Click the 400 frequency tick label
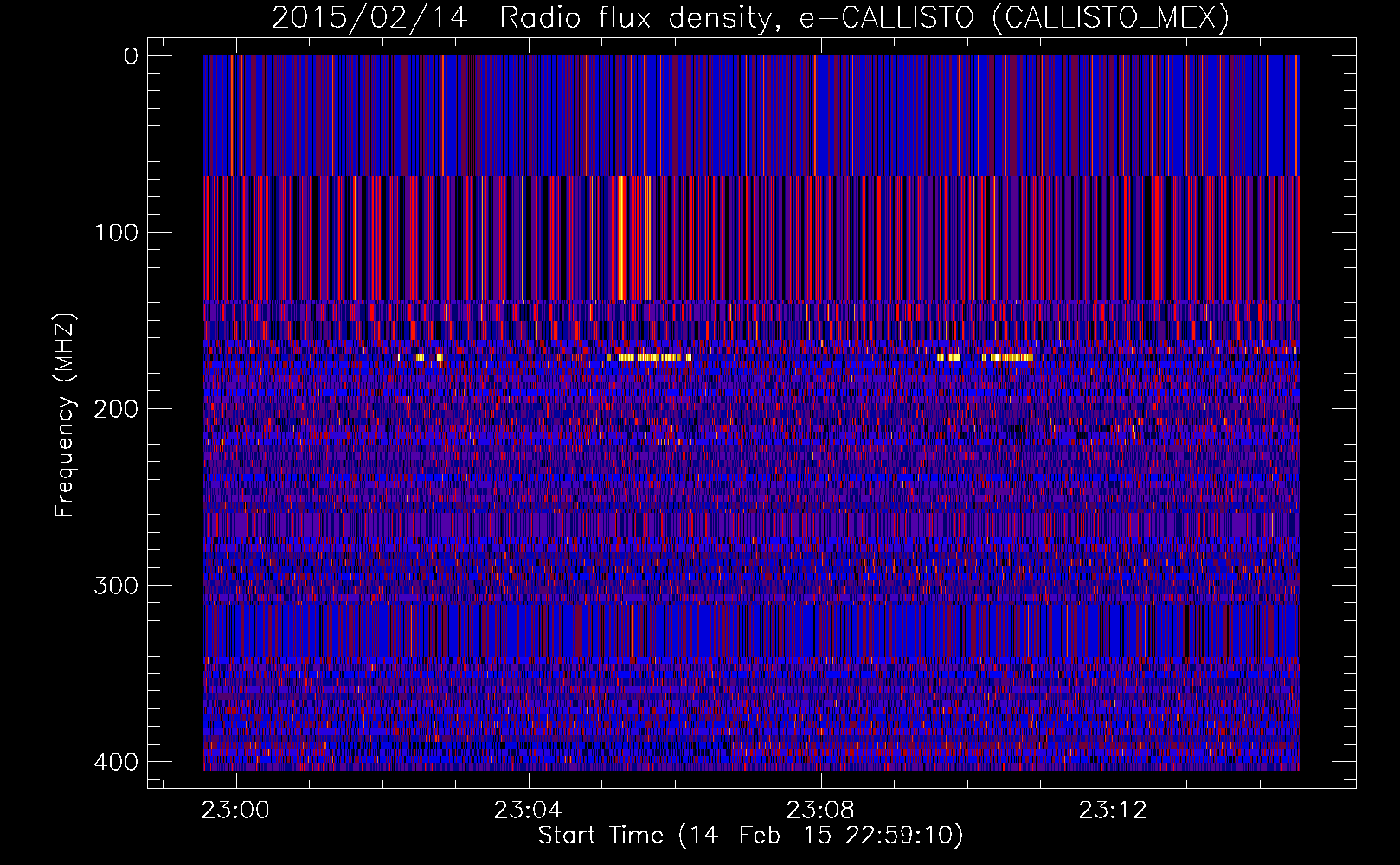Viewport: 1400px width, 865px height. pos(116,762)
